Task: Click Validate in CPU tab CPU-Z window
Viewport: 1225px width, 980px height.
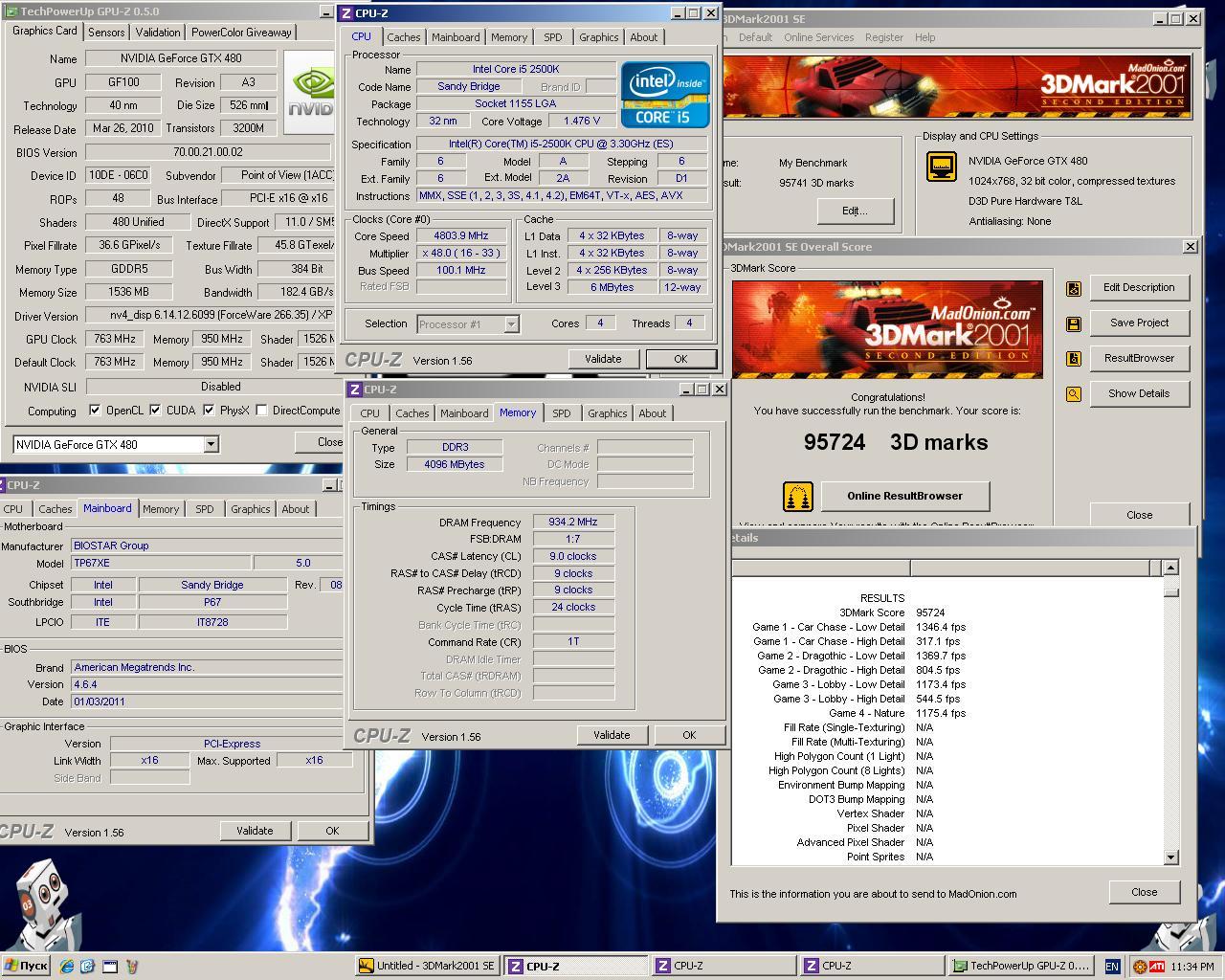Action: 603,359
